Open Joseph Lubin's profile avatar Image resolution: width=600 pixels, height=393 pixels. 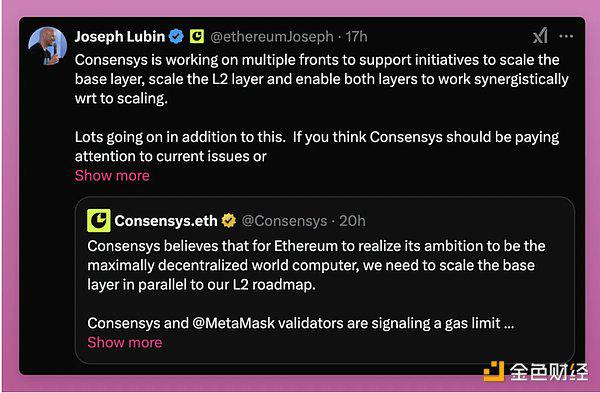[x=48, y=46]
